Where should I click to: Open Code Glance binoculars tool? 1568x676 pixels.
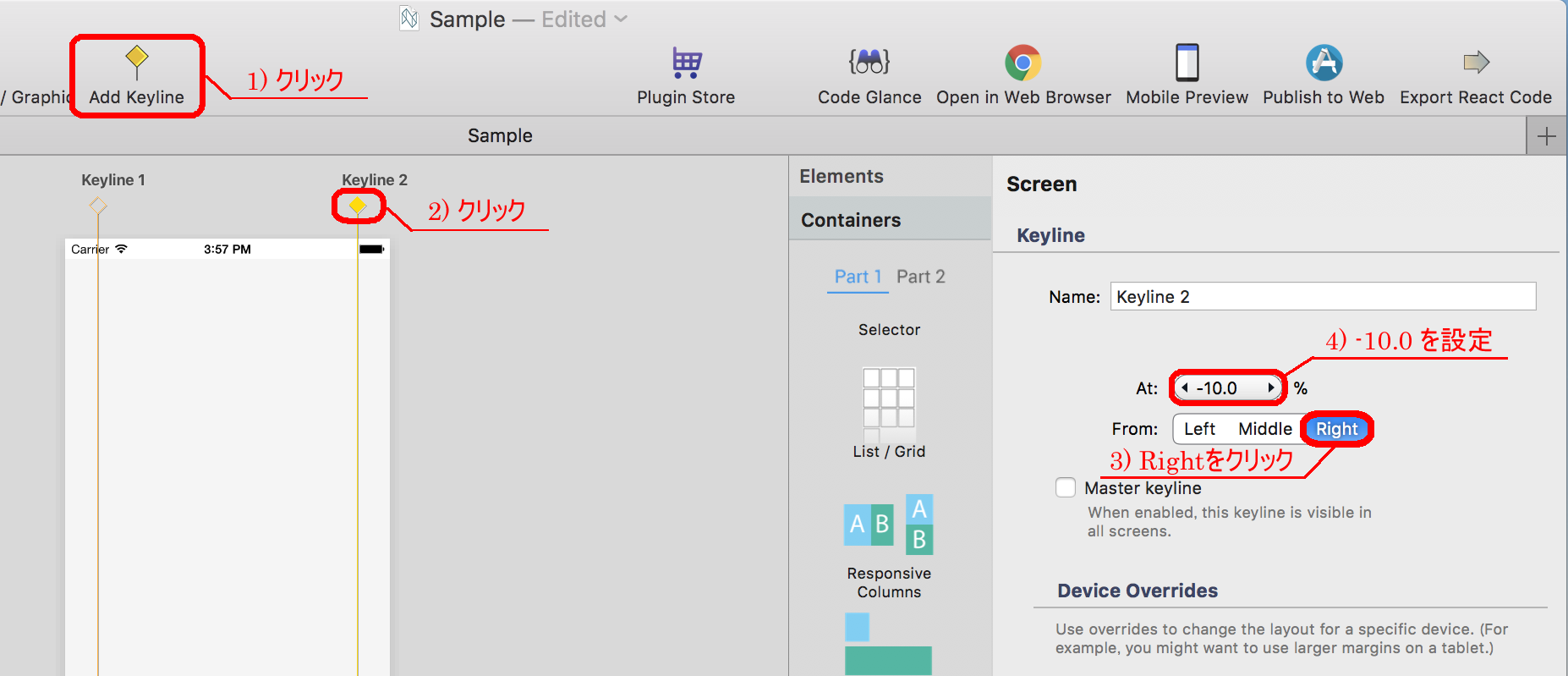pos(869,62)
